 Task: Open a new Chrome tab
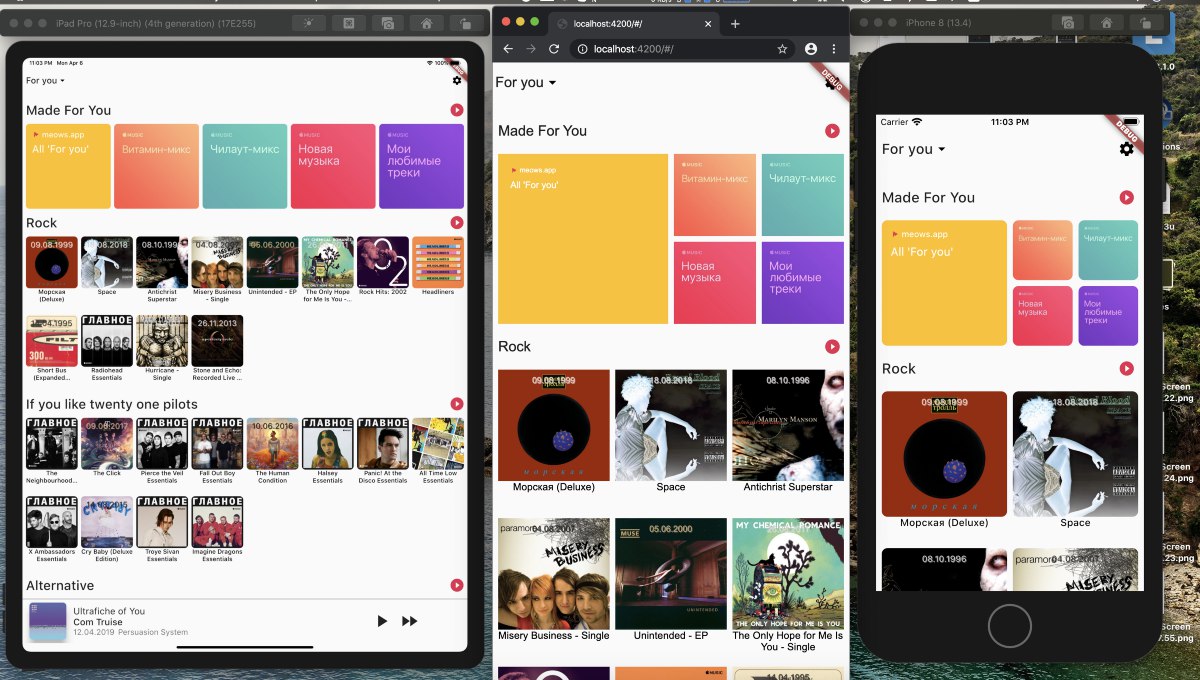735,24
